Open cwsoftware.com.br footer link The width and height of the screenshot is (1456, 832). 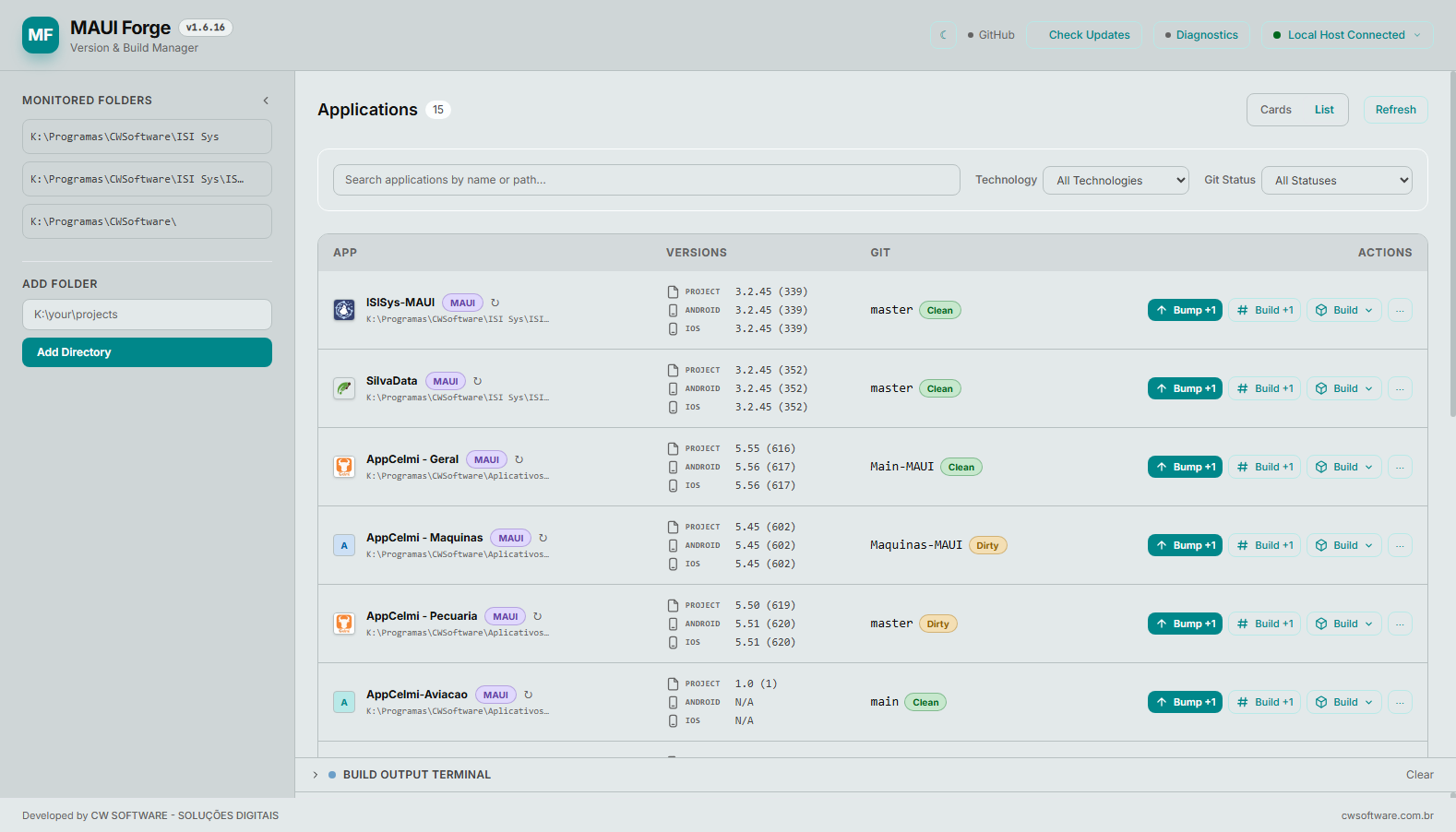[x=1387, y=815]
